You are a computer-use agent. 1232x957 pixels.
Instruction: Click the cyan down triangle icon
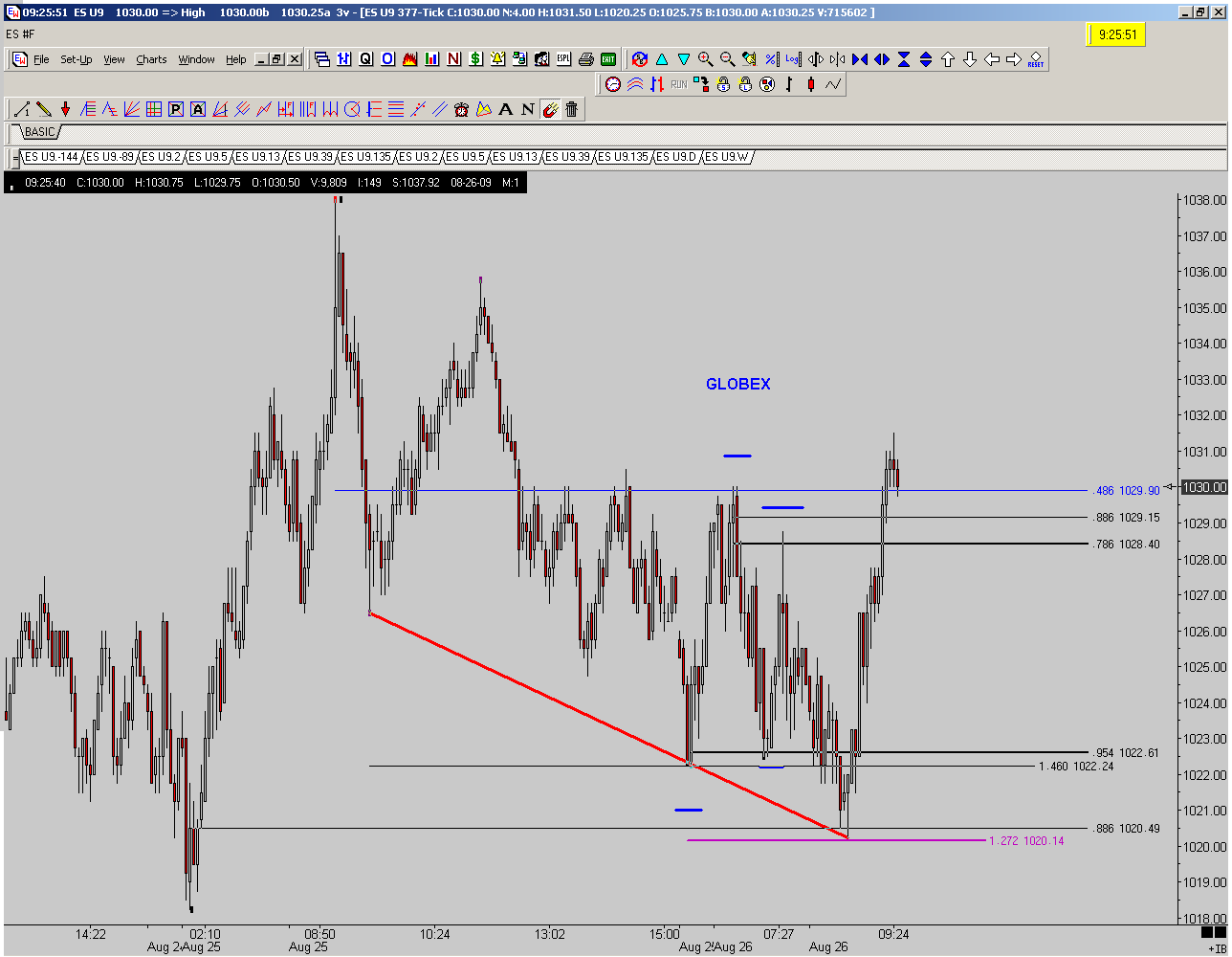tap(683, 59)
